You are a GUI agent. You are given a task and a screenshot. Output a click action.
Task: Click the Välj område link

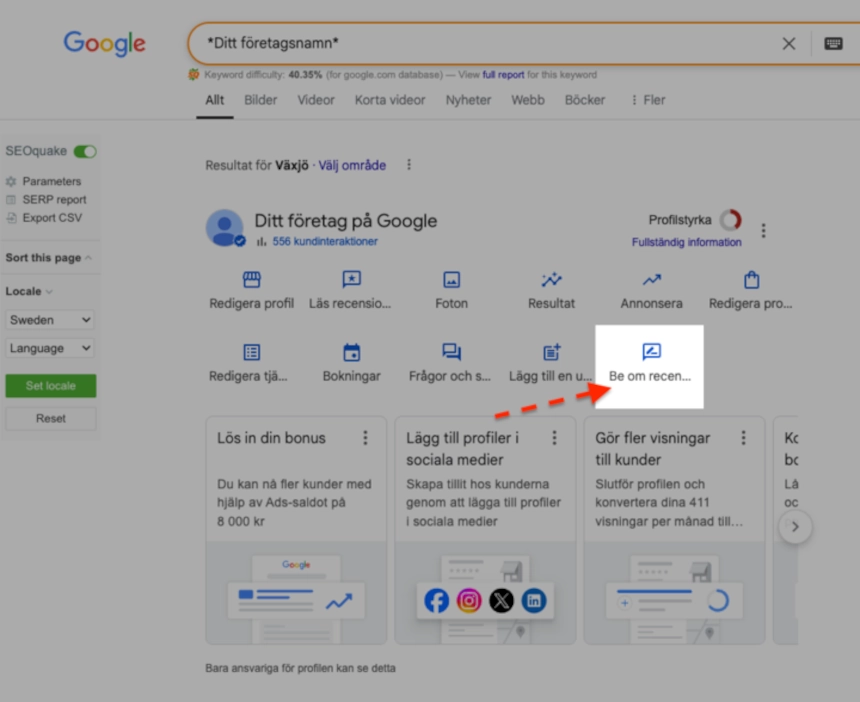point(352,165)
